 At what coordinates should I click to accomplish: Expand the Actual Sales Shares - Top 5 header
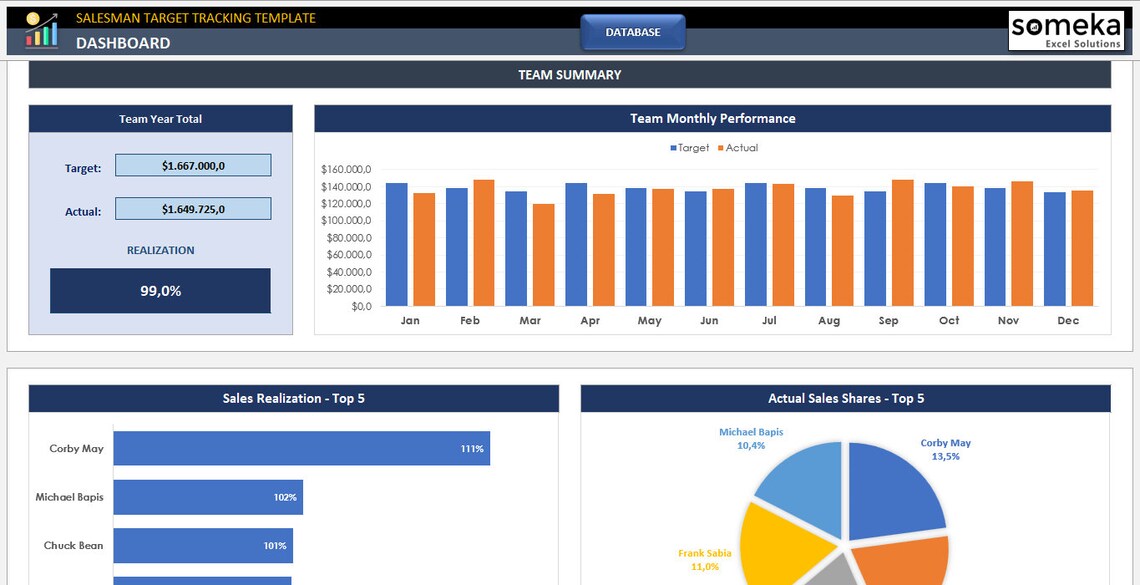(x=845, y=398)
